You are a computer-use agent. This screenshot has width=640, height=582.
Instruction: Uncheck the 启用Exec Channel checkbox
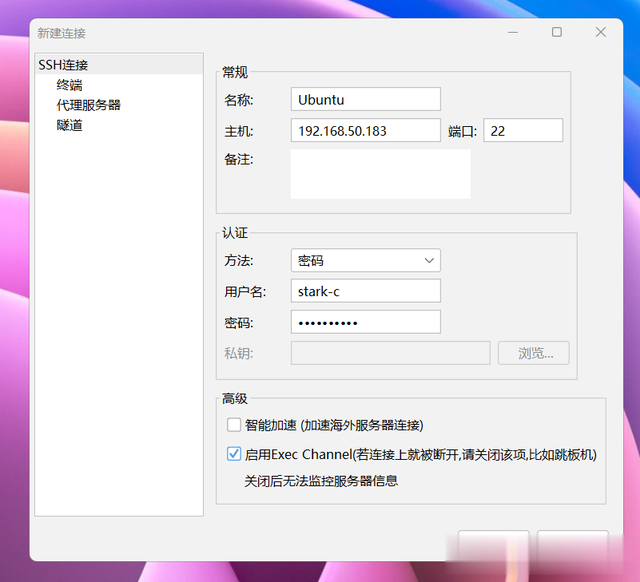pyautogui.click(x=234, y=454)
